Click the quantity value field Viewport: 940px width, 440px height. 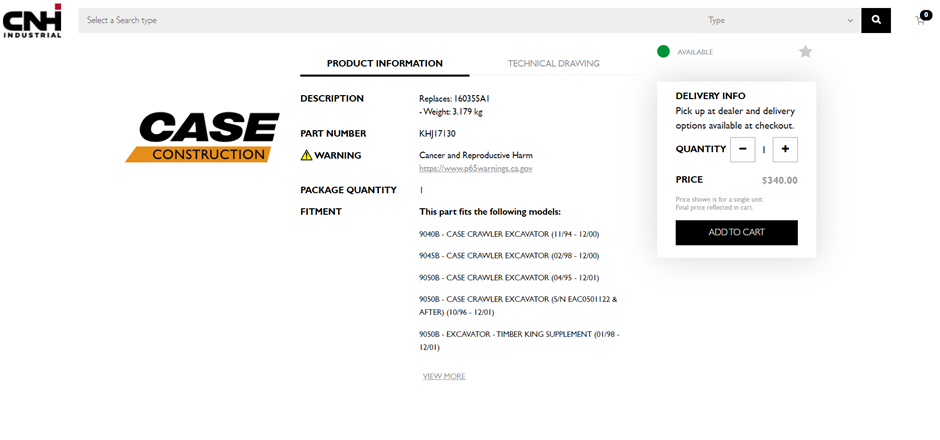[764, 150]
